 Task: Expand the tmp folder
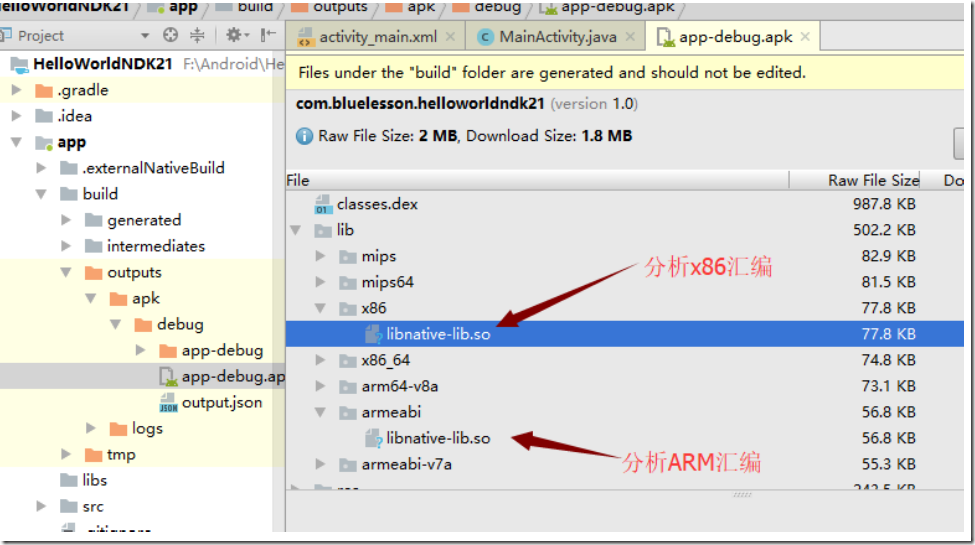point(66,455)
